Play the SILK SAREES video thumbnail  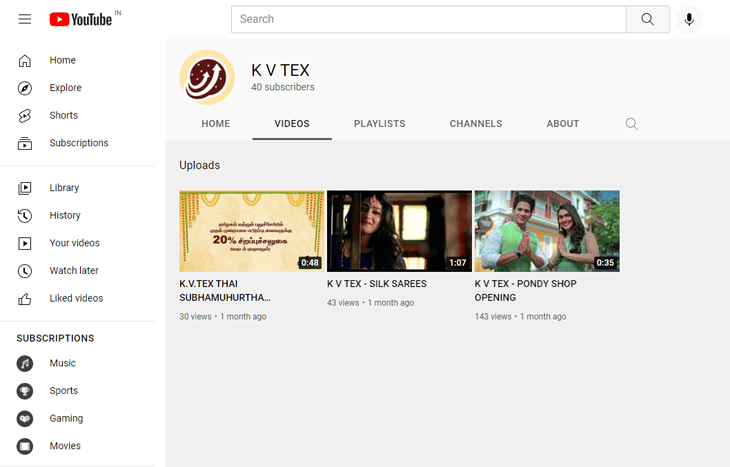[399, 231]
